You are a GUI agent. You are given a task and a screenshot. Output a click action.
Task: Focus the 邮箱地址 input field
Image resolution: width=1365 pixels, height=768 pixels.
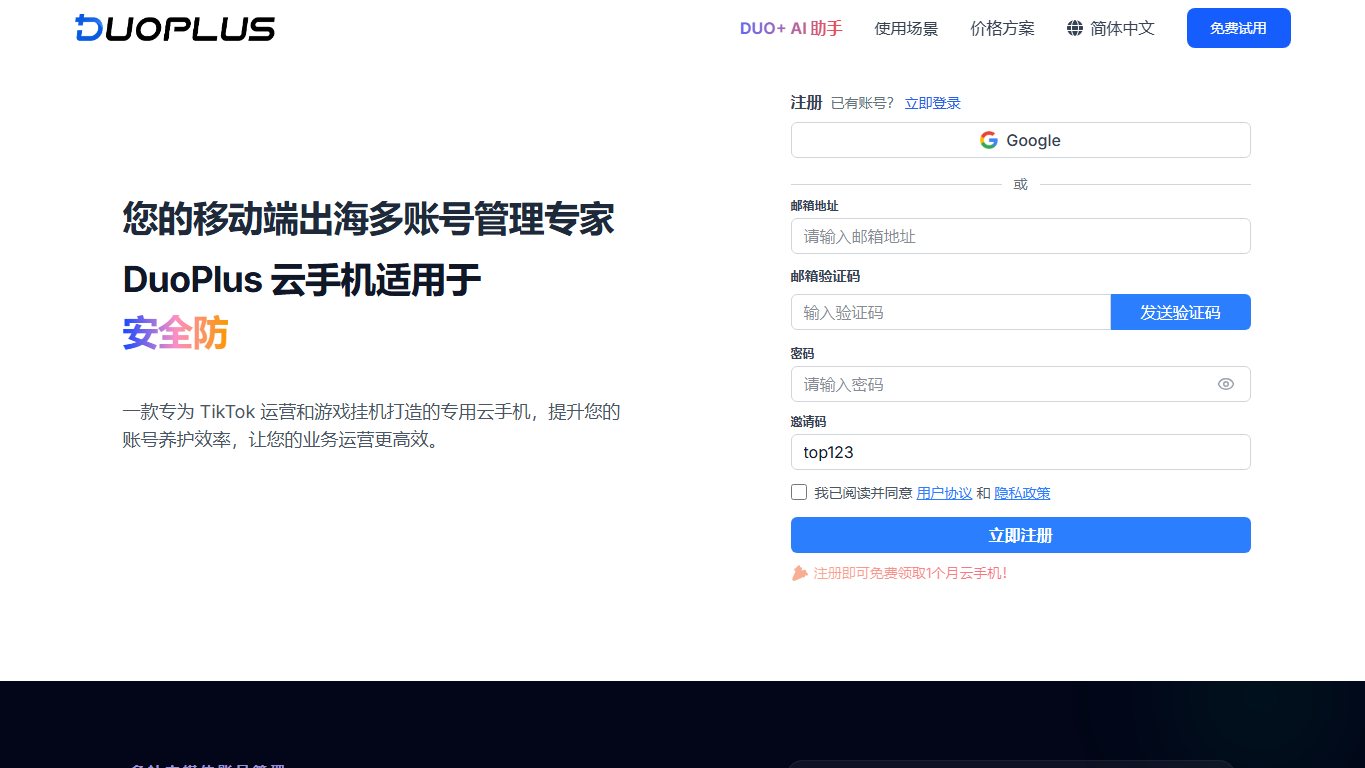coord(1020,236)
